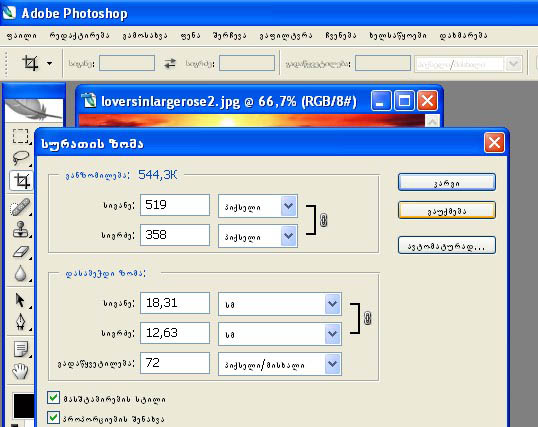Click the options bar crop height field
The width and height of the screenshot is (538, 427).
pos(247,64)
